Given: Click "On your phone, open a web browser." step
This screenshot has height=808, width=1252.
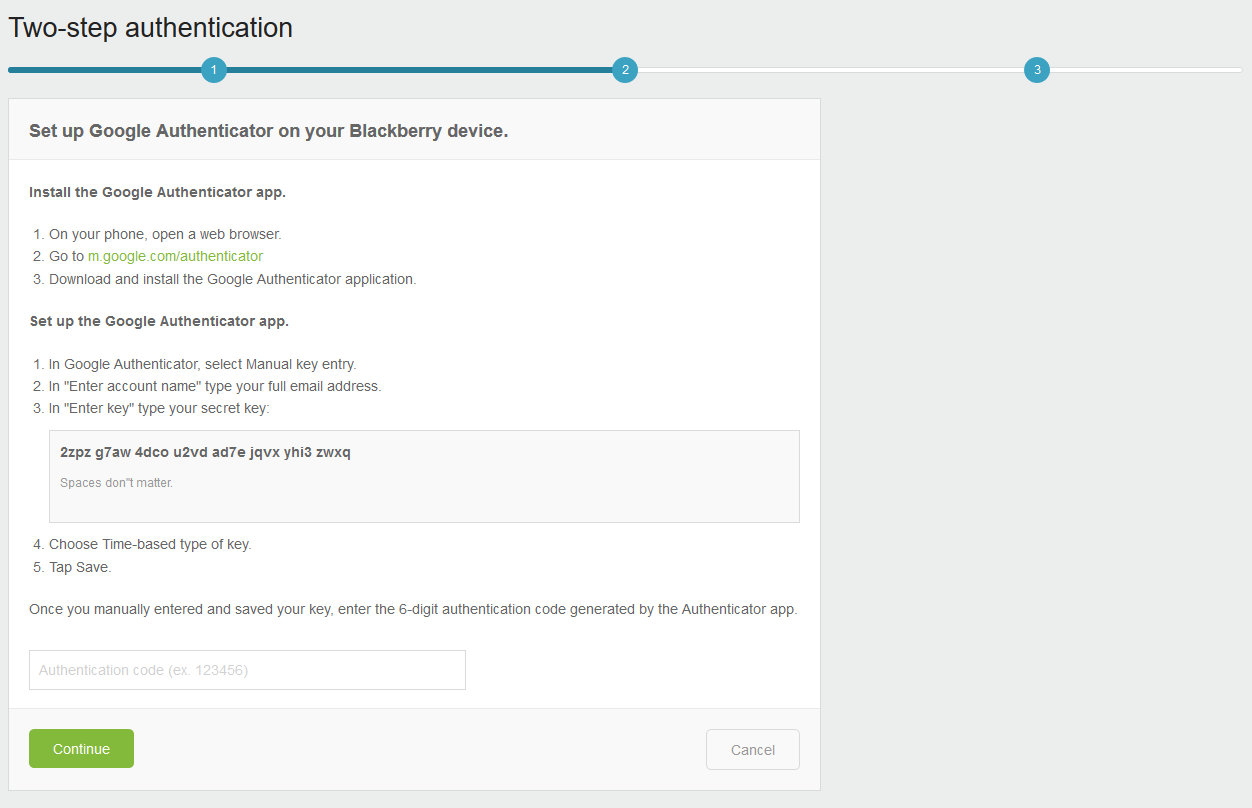Looking at the screenshot, I should pos(165,234).
